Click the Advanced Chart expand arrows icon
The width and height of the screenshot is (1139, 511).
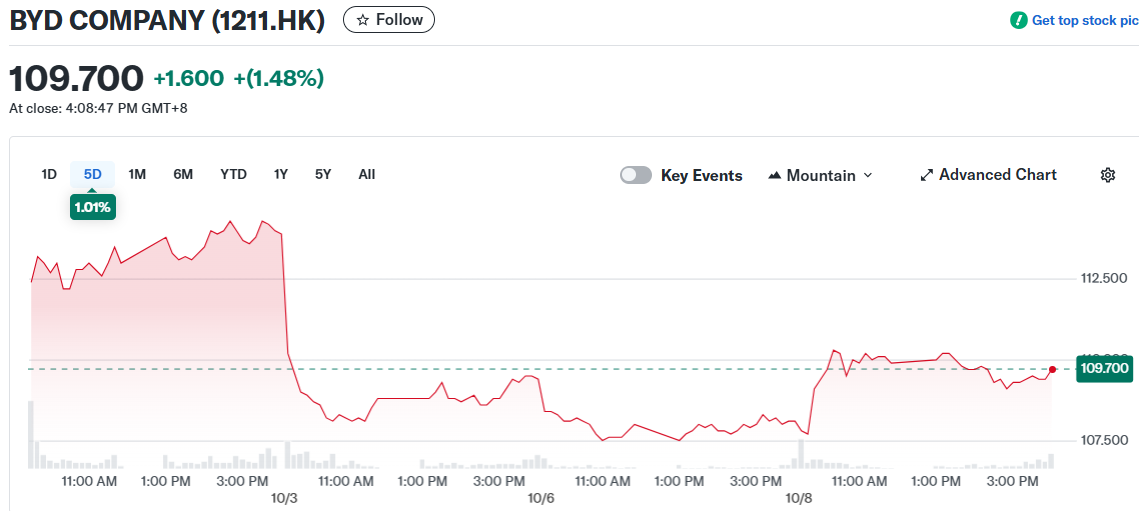pyautogui.click(x=926, y=175)
